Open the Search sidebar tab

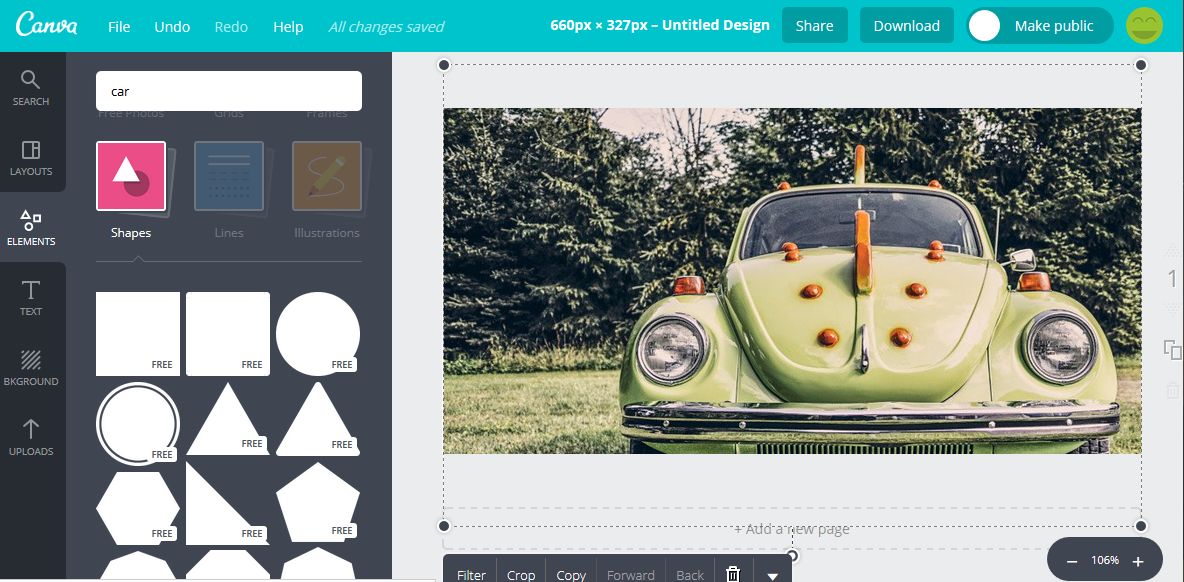click(x=30, y=88)
